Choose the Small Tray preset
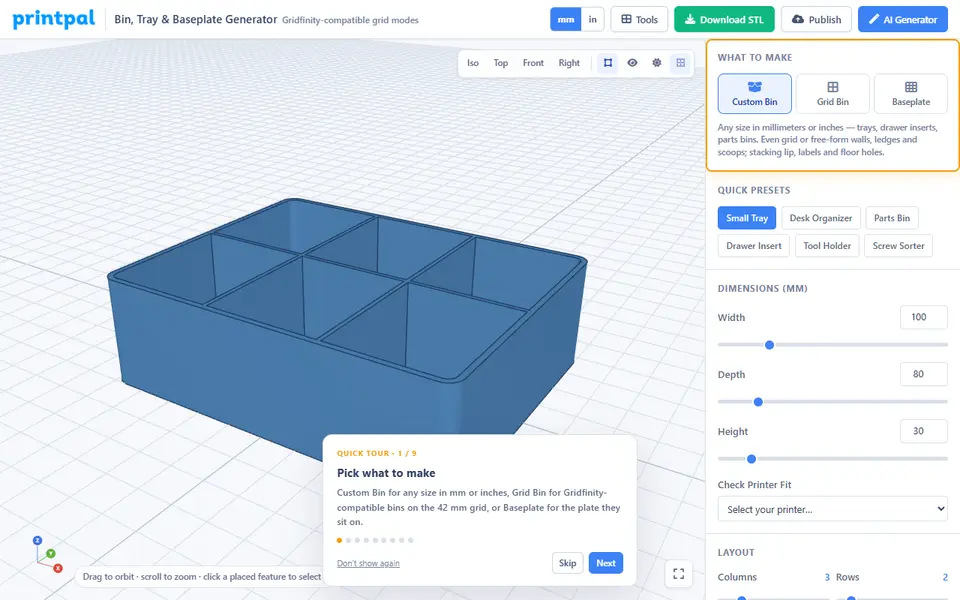 (747, 218)
